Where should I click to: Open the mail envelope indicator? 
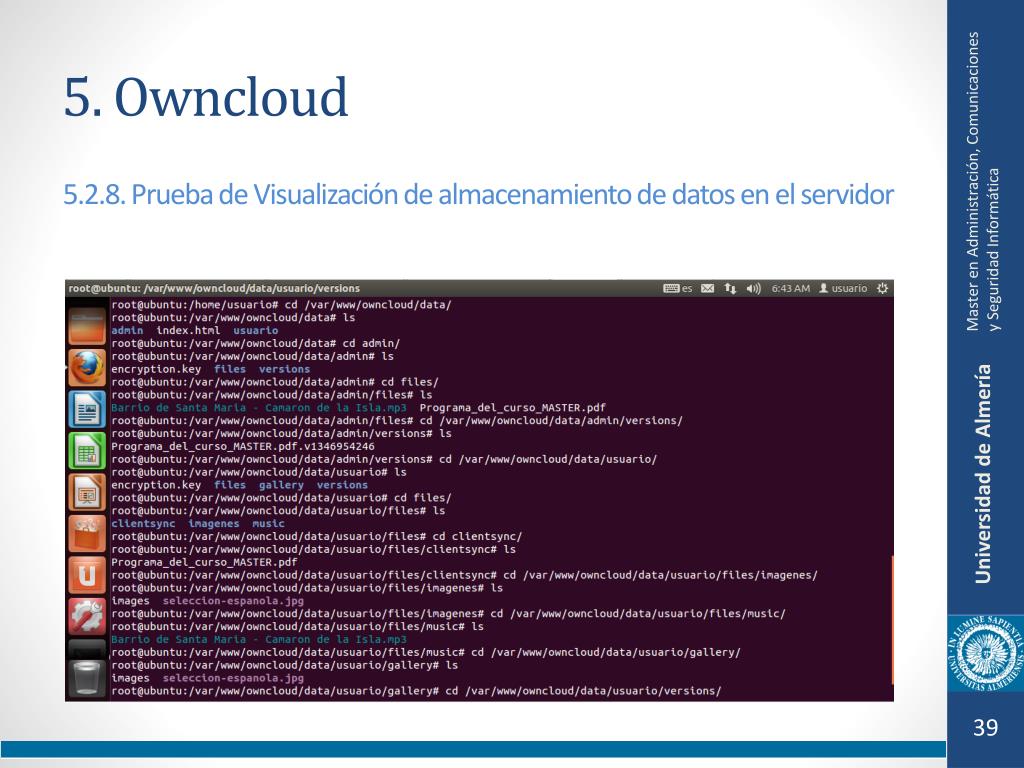pos(707,288)
